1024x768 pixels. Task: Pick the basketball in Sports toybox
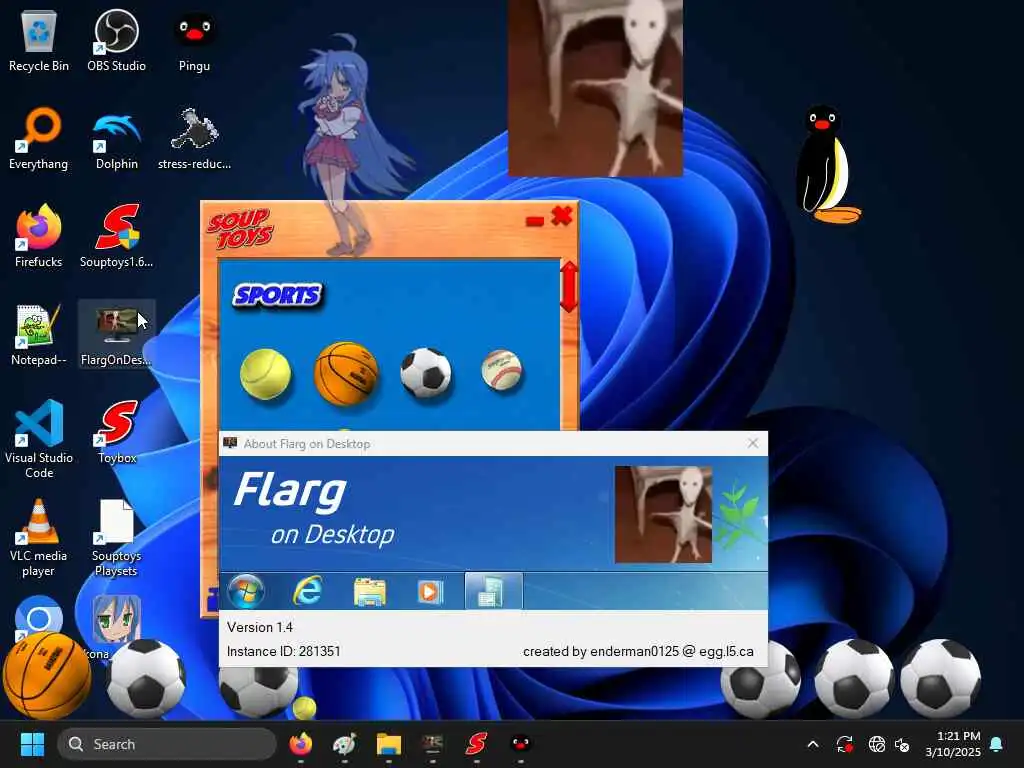[x=346, y=373]
